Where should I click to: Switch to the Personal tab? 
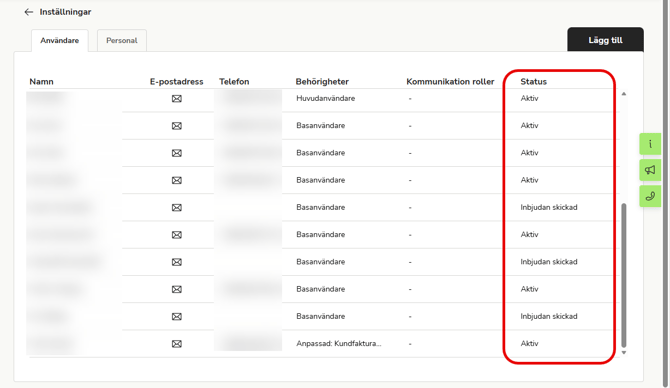click(122, 41)
